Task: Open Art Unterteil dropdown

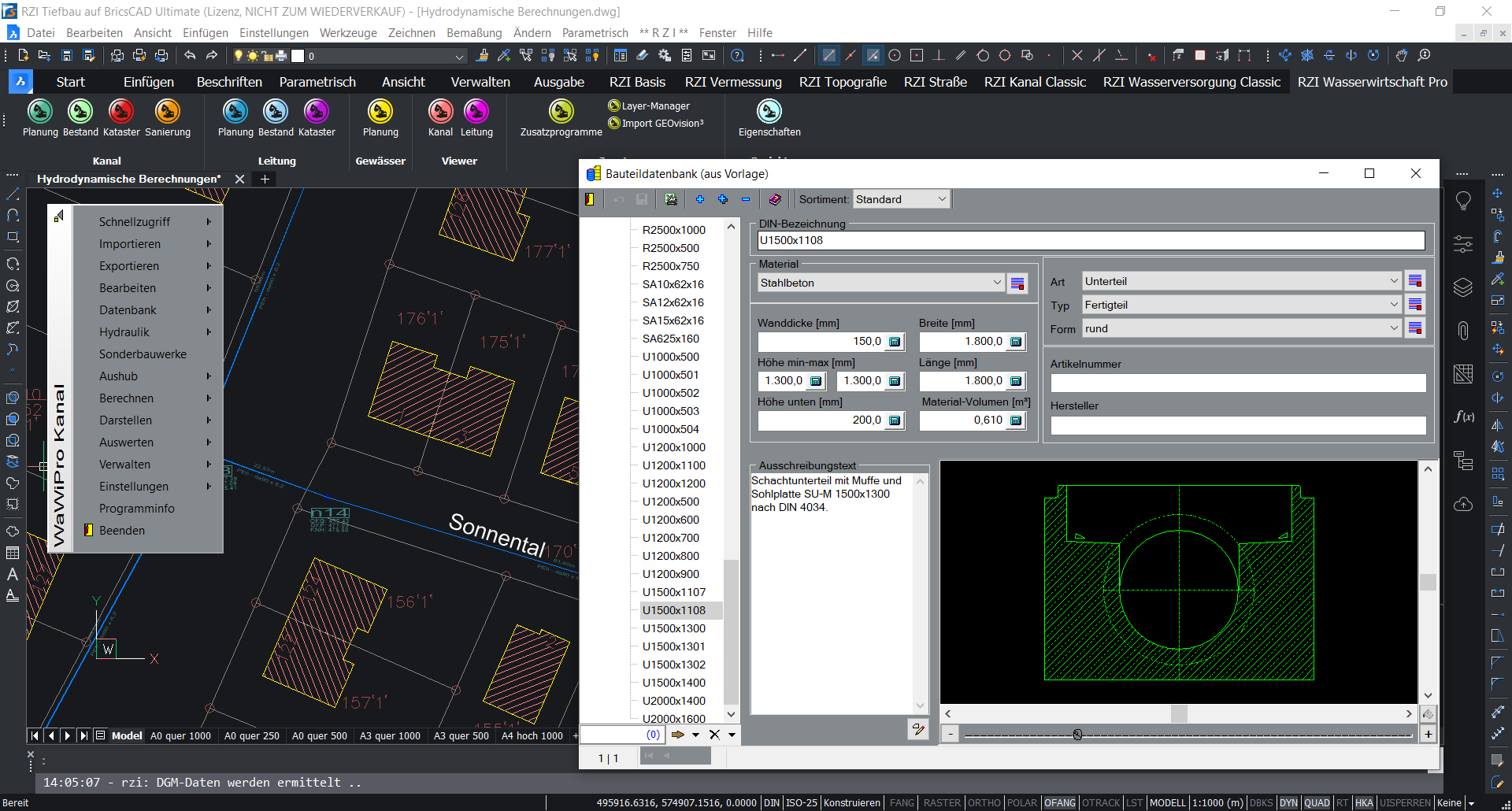Action: tap(1241, 281)
